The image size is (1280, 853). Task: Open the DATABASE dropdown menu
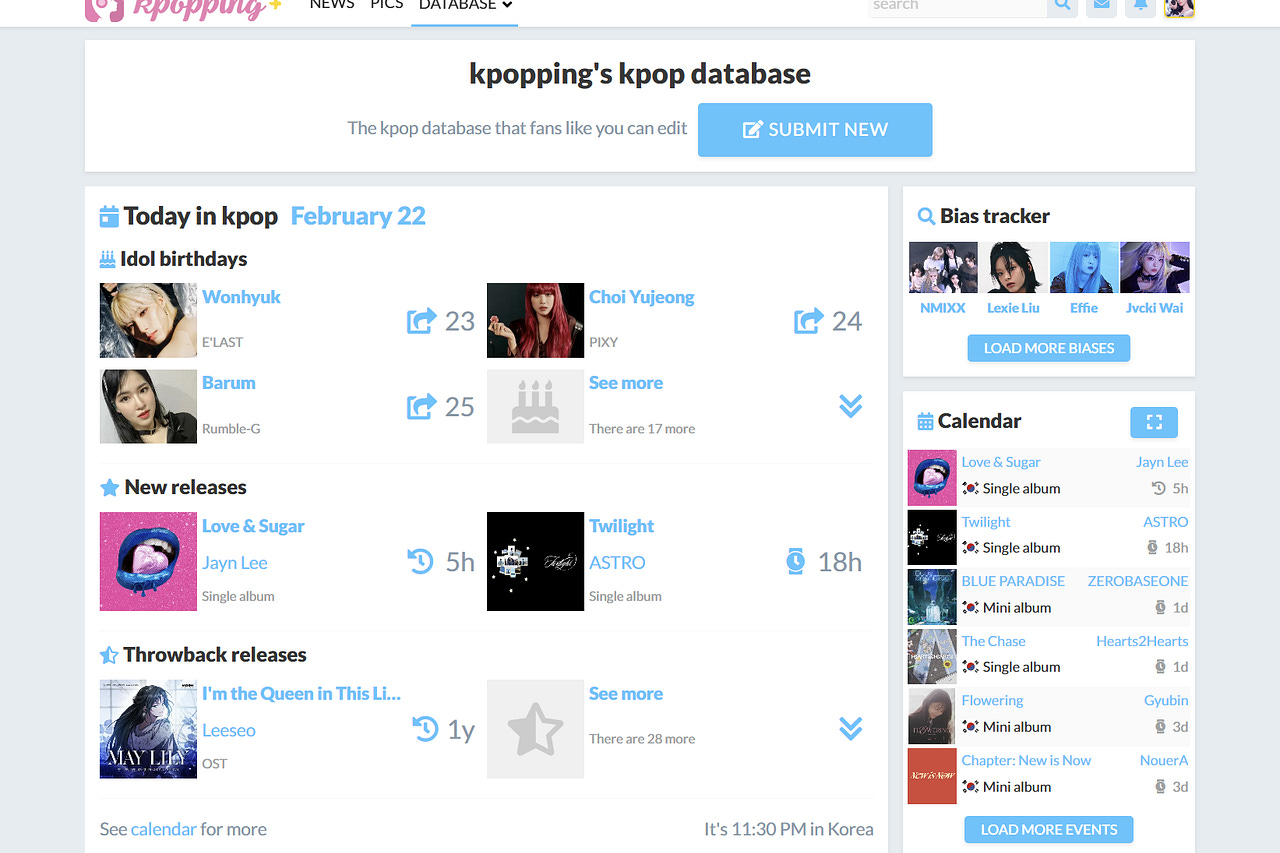464,4
